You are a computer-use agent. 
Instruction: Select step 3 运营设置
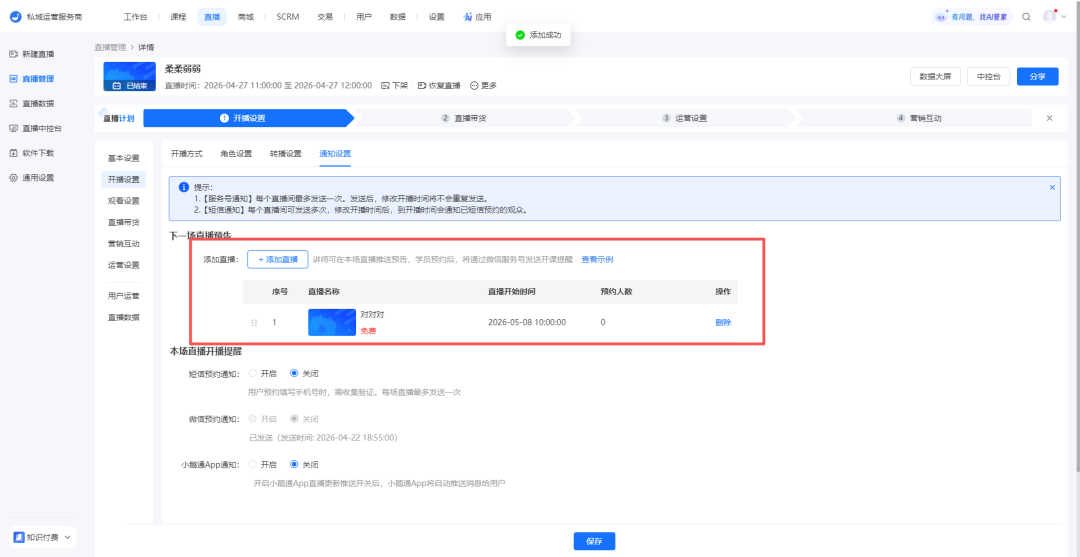(x=685, y=118)
